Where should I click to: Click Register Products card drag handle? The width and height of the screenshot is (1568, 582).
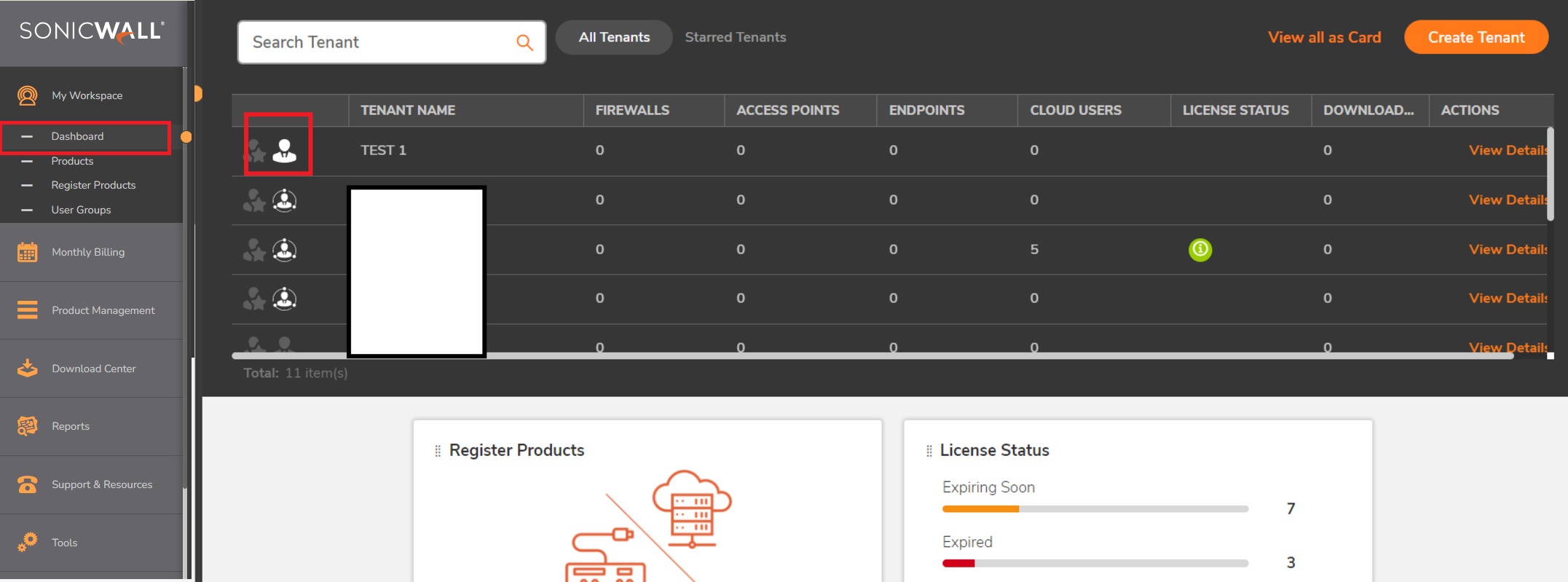[438, 451]
